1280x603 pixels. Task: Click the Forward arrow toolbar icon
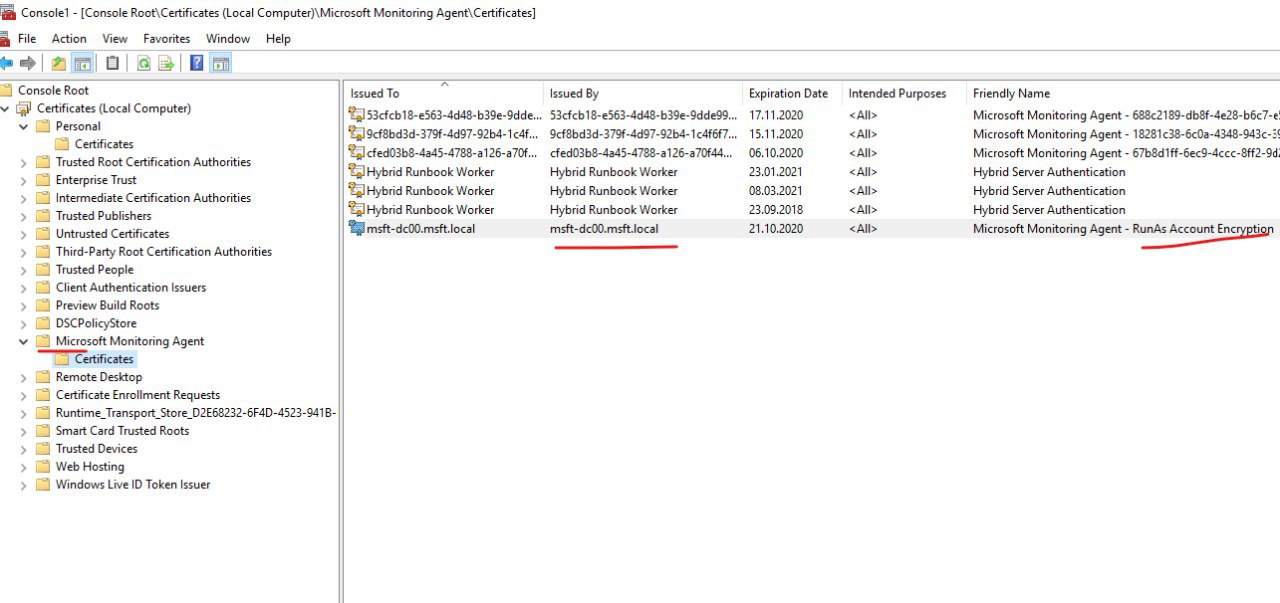[28, 63]
